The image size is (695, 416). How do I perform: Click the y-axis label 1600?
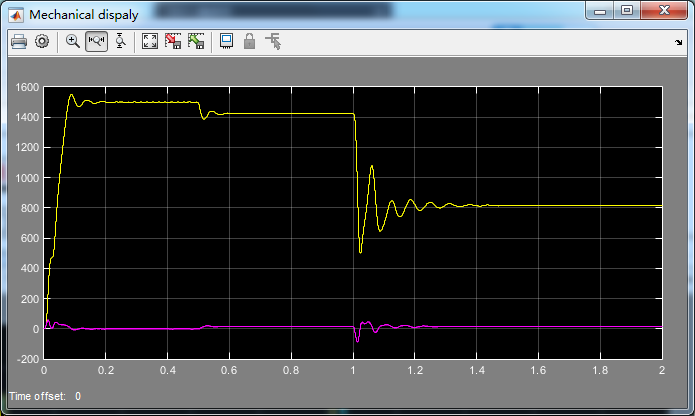point(27,87)
